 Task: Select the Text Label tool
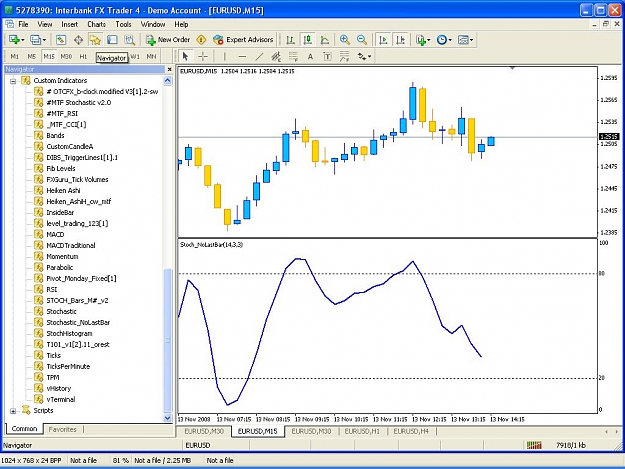(327, 57)
